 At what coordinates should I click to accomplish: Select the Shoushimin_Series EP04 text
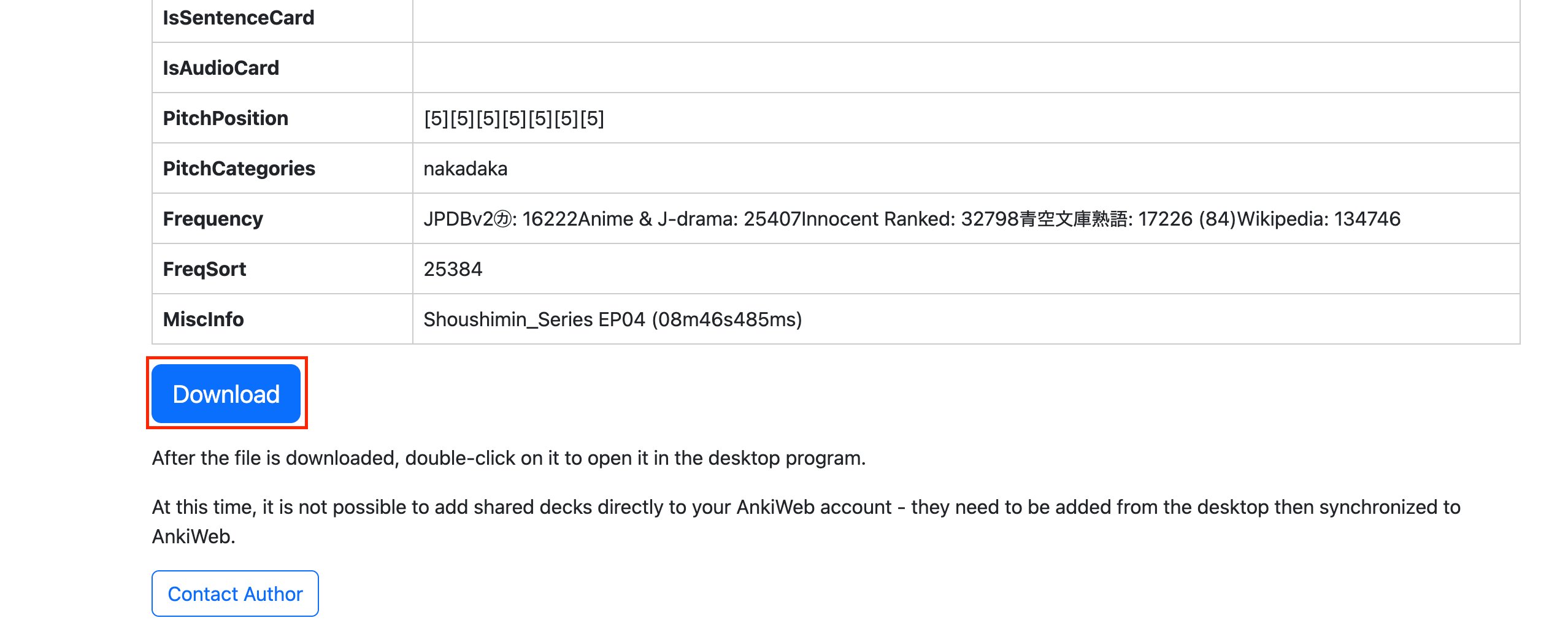[x=534, y=319]
